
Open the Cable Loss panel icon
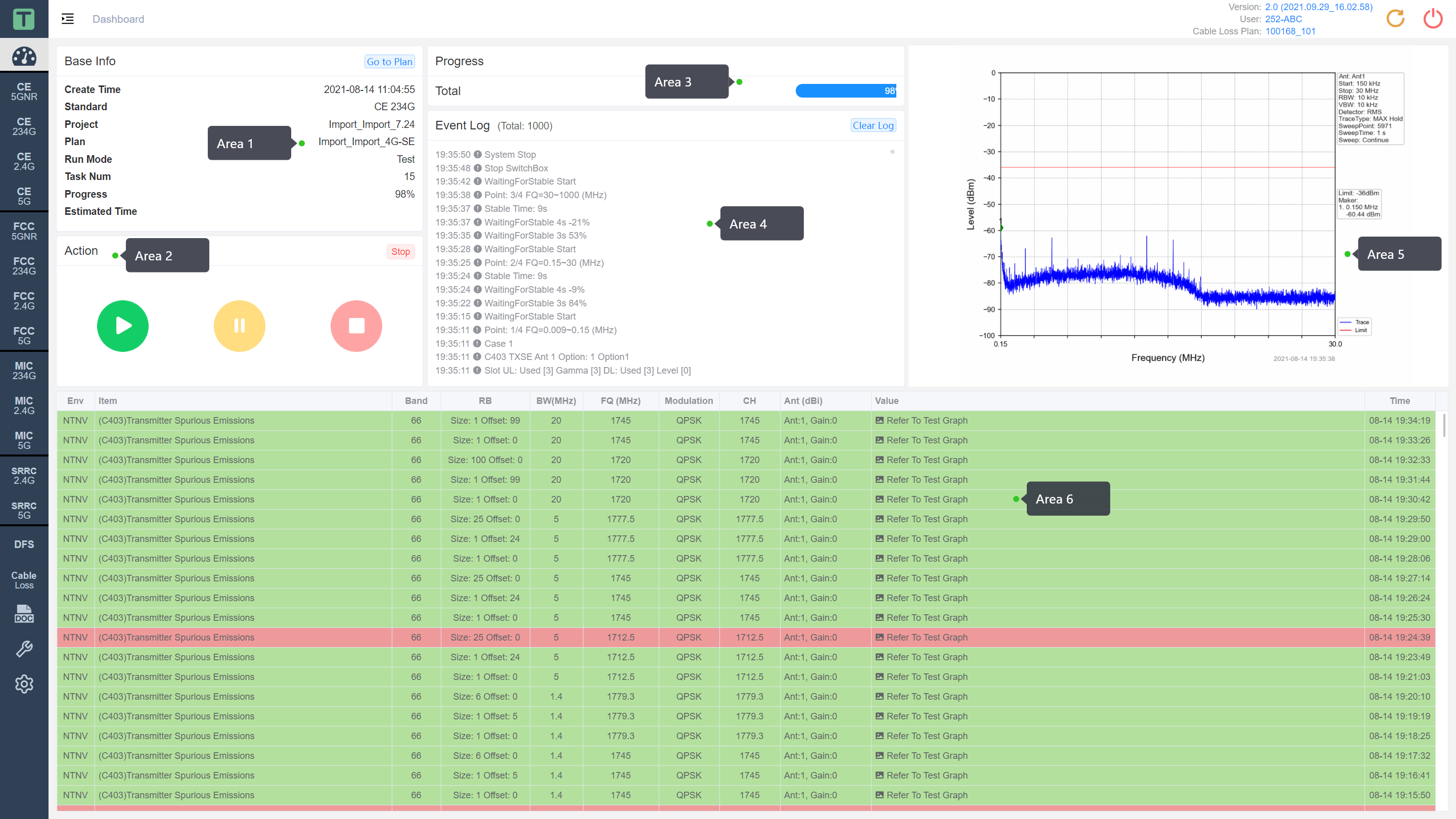24,580
